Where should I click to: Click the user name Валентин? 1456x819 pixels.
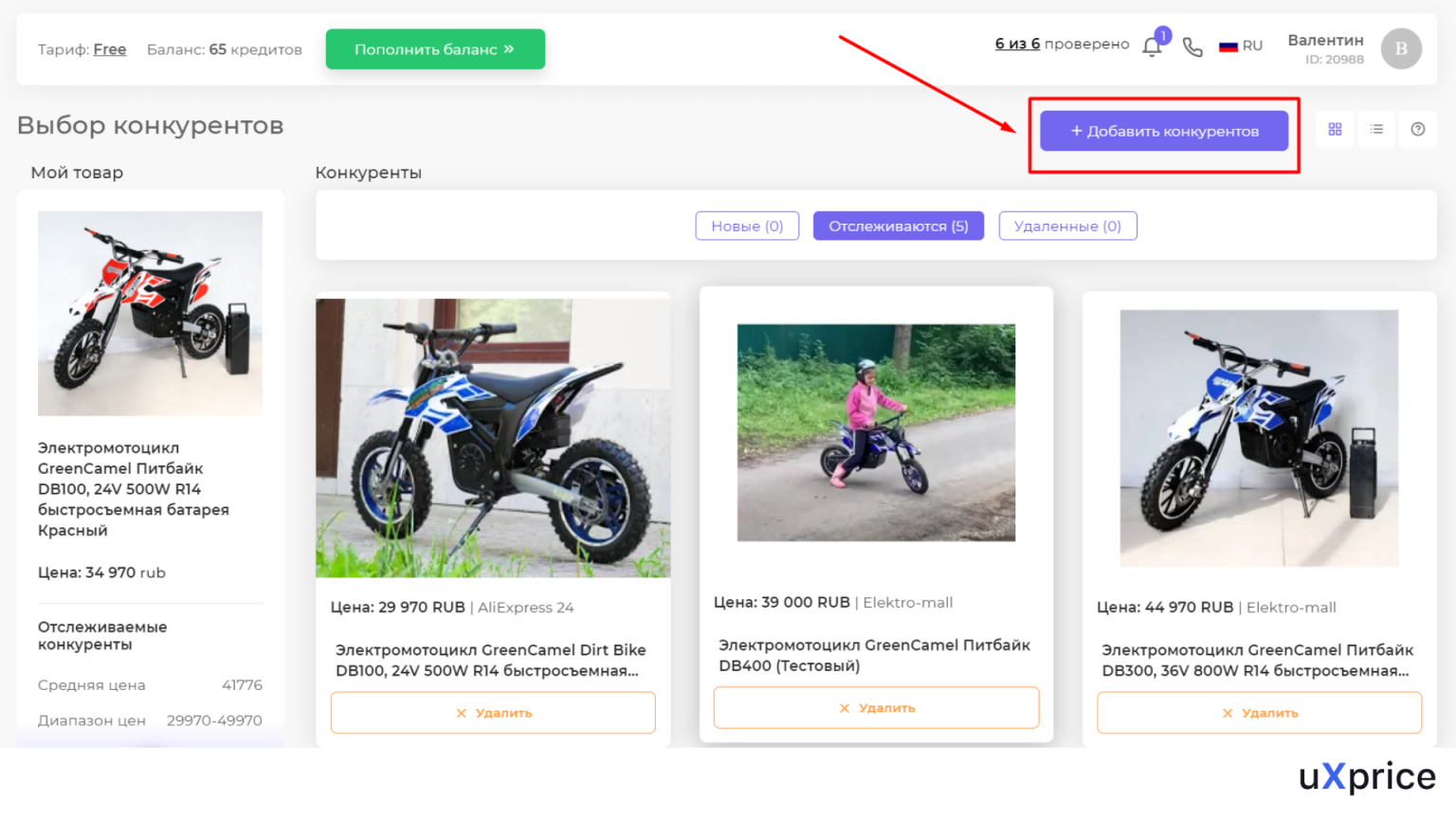click(x=1325, y=40)
